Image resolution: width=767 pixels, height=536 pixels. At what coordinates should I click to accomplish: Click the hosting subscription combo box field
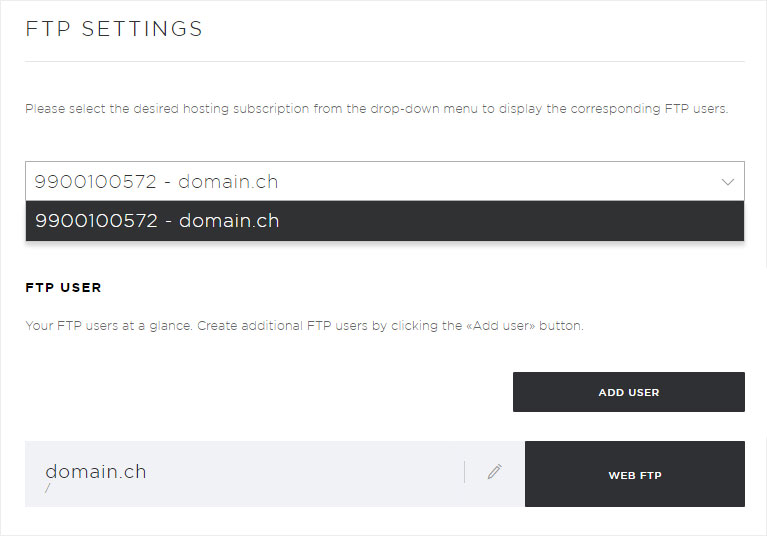[385, 181]
